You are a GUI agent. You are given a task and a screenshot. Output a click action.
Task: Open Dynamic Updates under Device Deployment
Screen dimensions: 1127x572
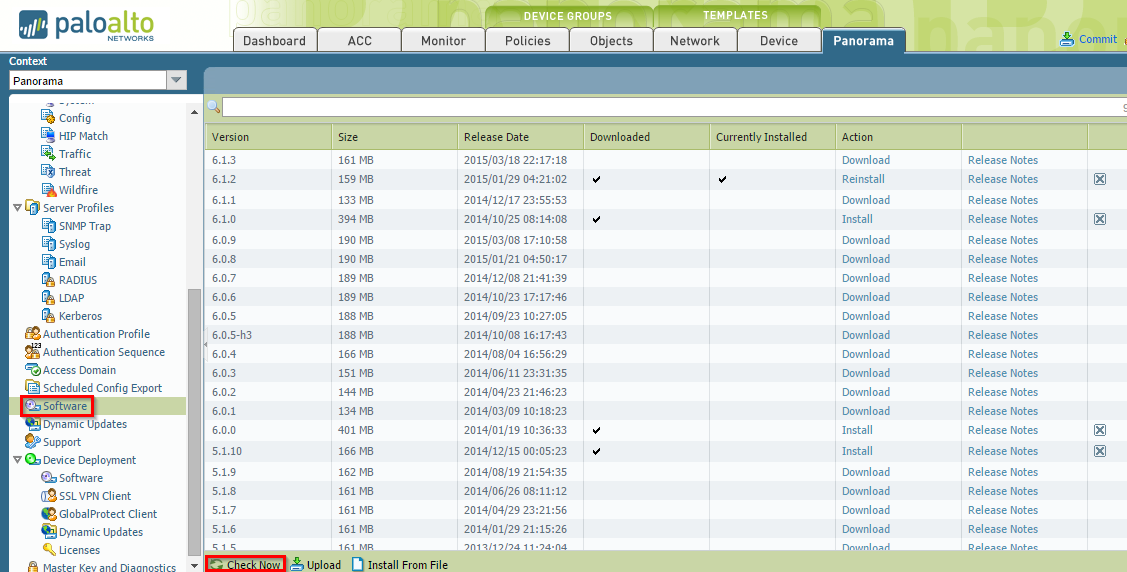point(101,532)
